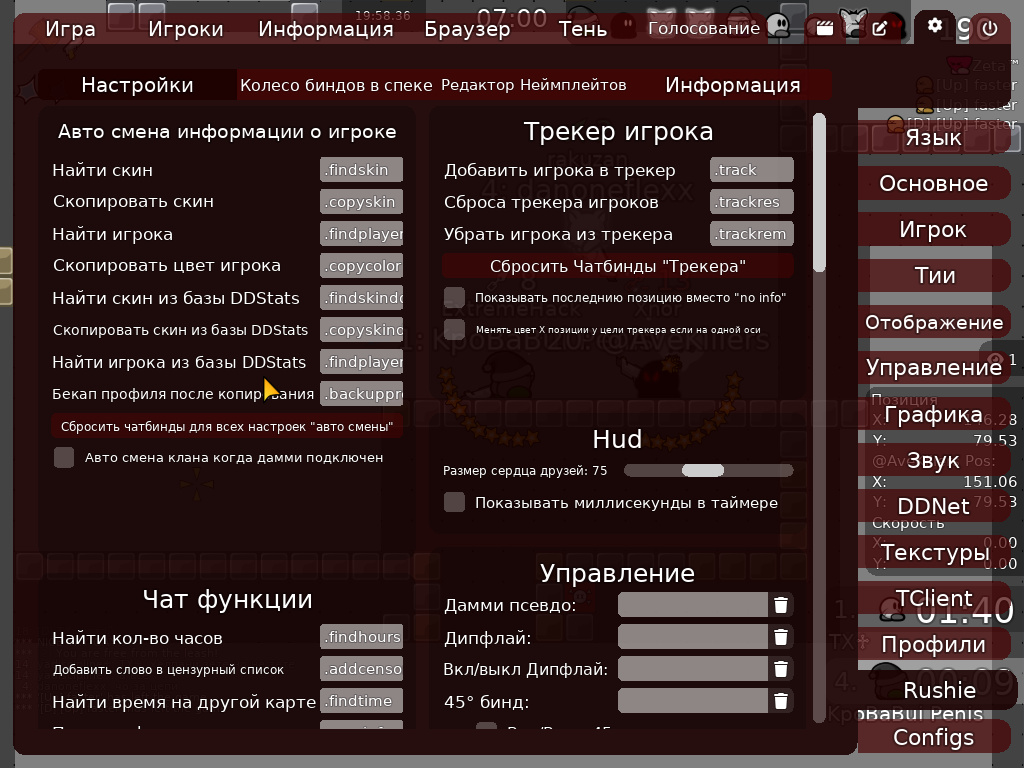Edit 'Скопировать скин из базы DDStats' field
This screenshot has width=1024, height=768.
click(x=361, y=330)
